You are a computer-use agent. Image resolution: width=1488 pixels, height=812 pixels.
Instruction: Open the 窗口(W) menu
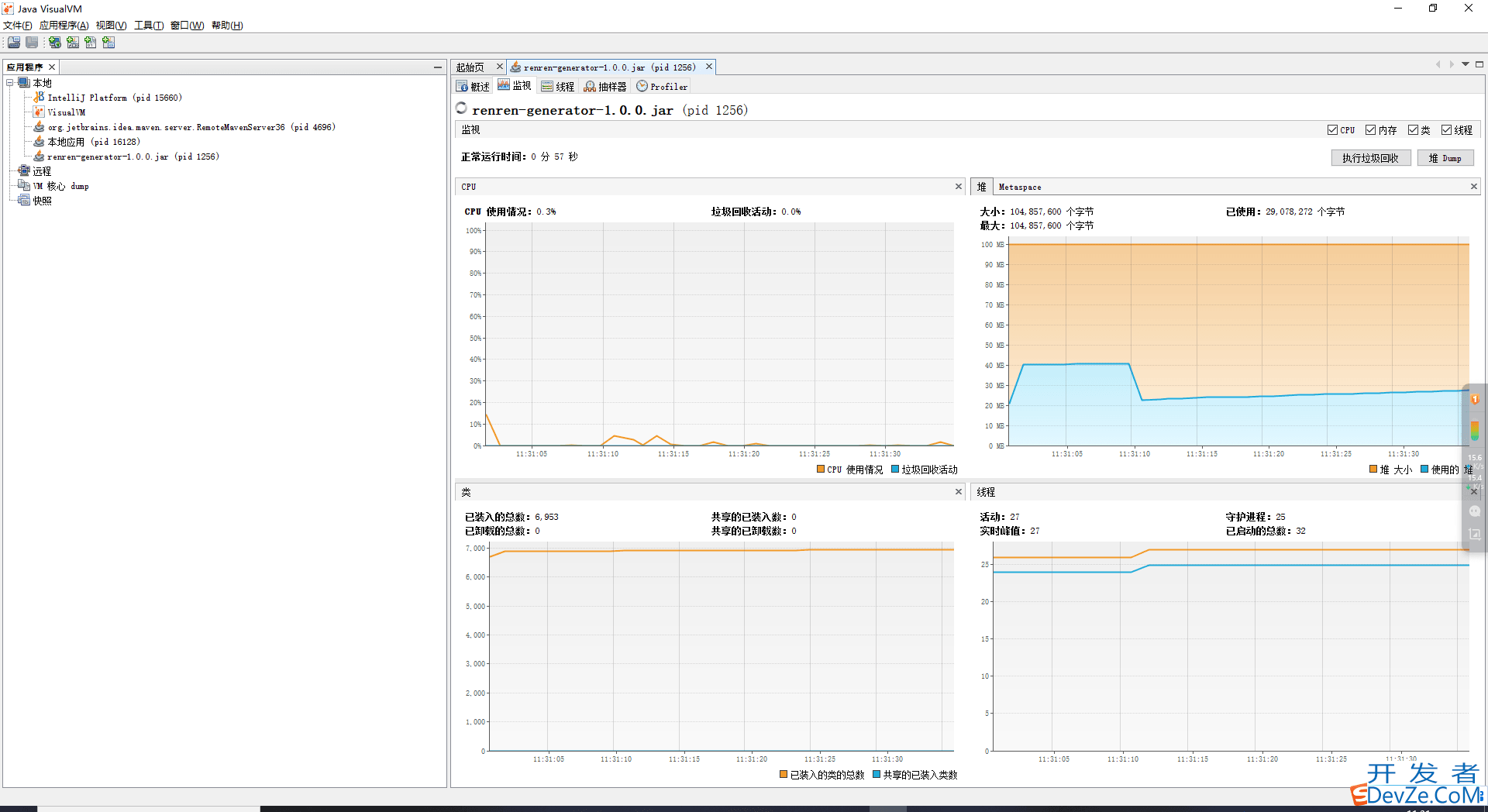click(187, 26)
